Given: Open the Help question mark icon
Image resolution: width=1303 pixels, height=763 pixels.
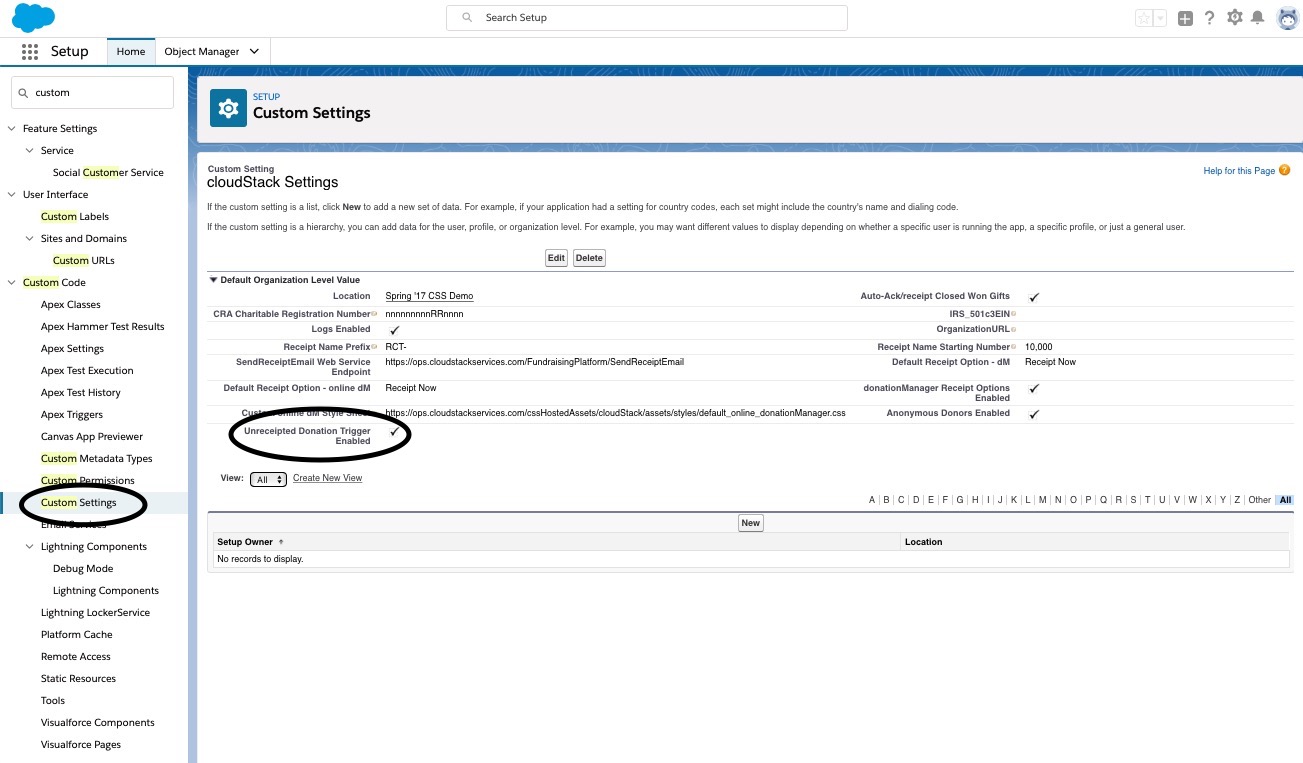Looking at the screenshot, I should tap(1209, 18).
